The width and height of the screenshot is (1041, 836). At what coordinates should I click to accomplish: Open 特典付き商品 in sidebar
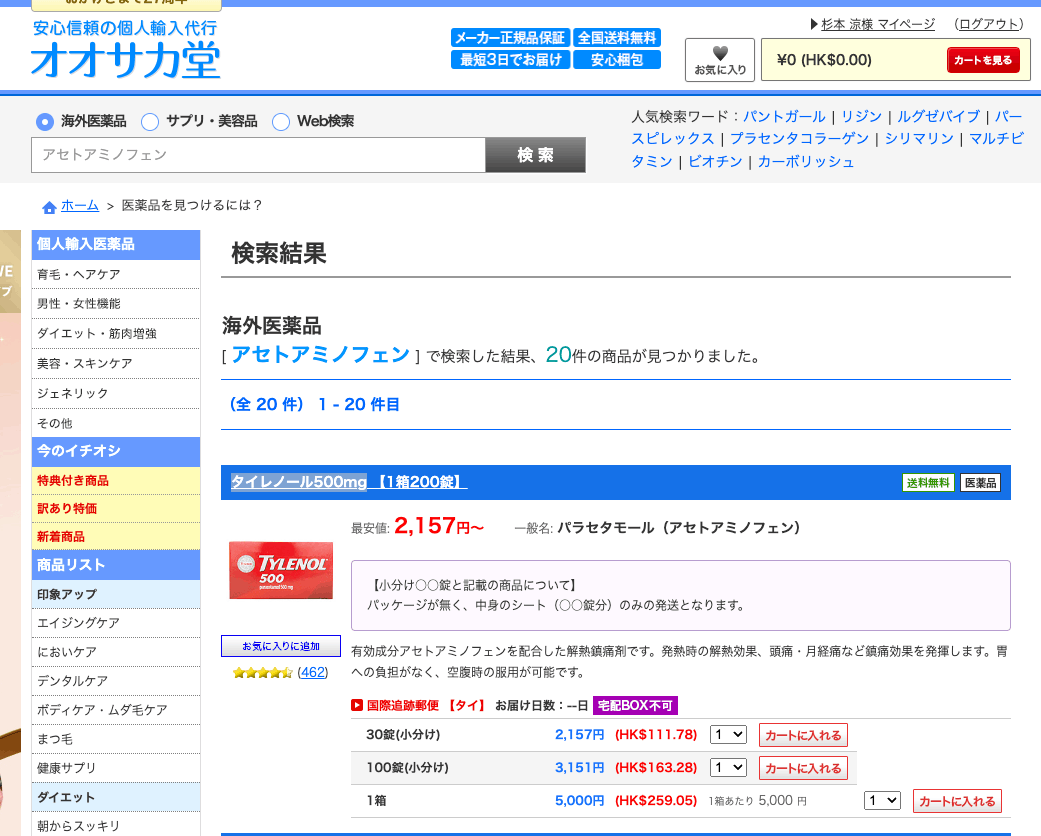pos(116,481)
